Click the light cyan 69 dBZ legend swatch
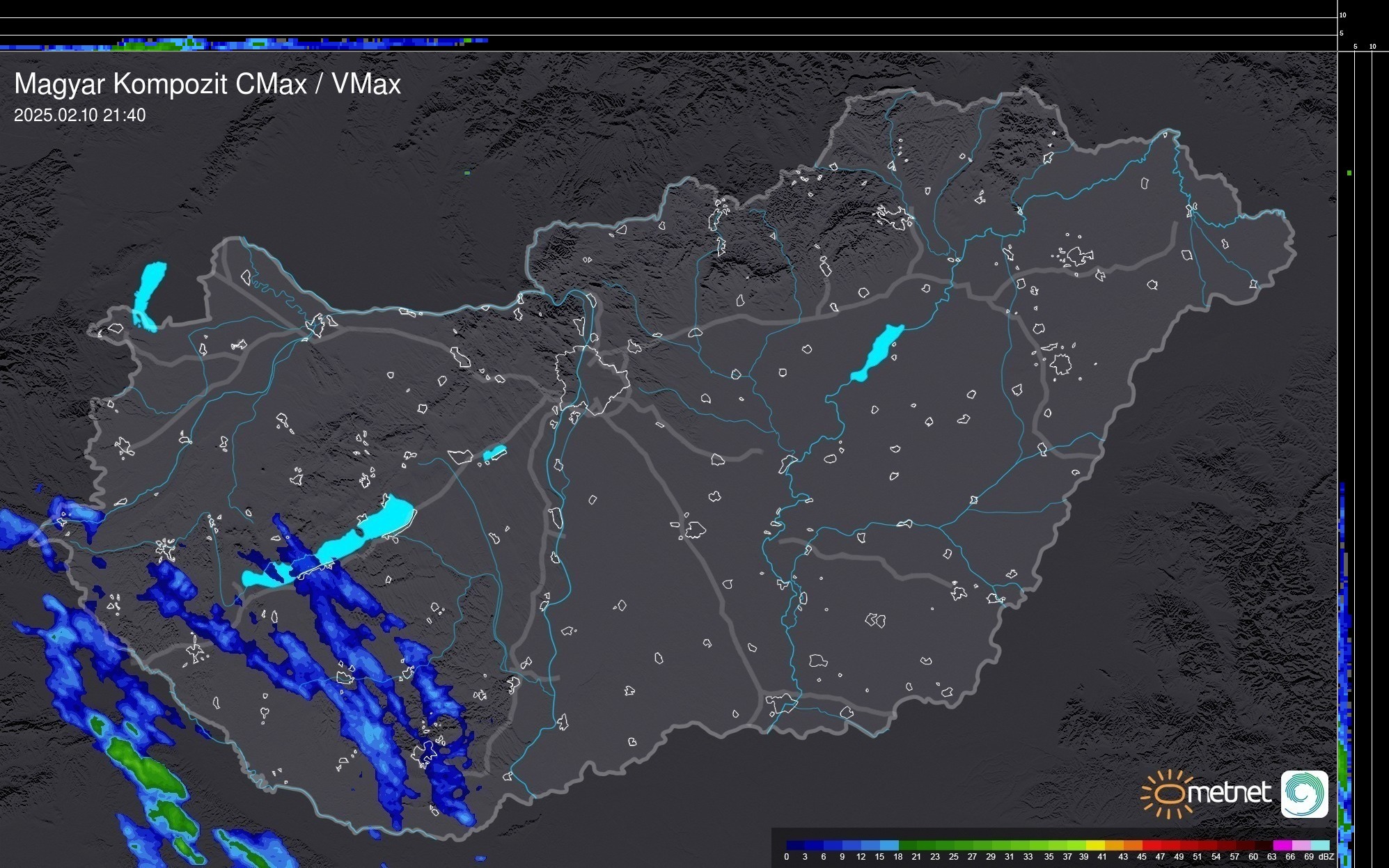Viewport: 1389px width, 868px height. tap(1319, 845)
